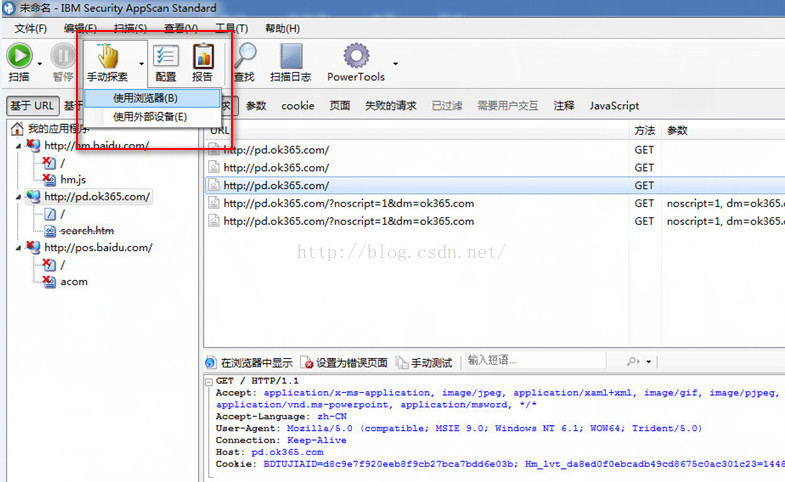785x482 pixels.
Task: Switch to the Parameters (参数) tab
Action: (x=256, y=106)
